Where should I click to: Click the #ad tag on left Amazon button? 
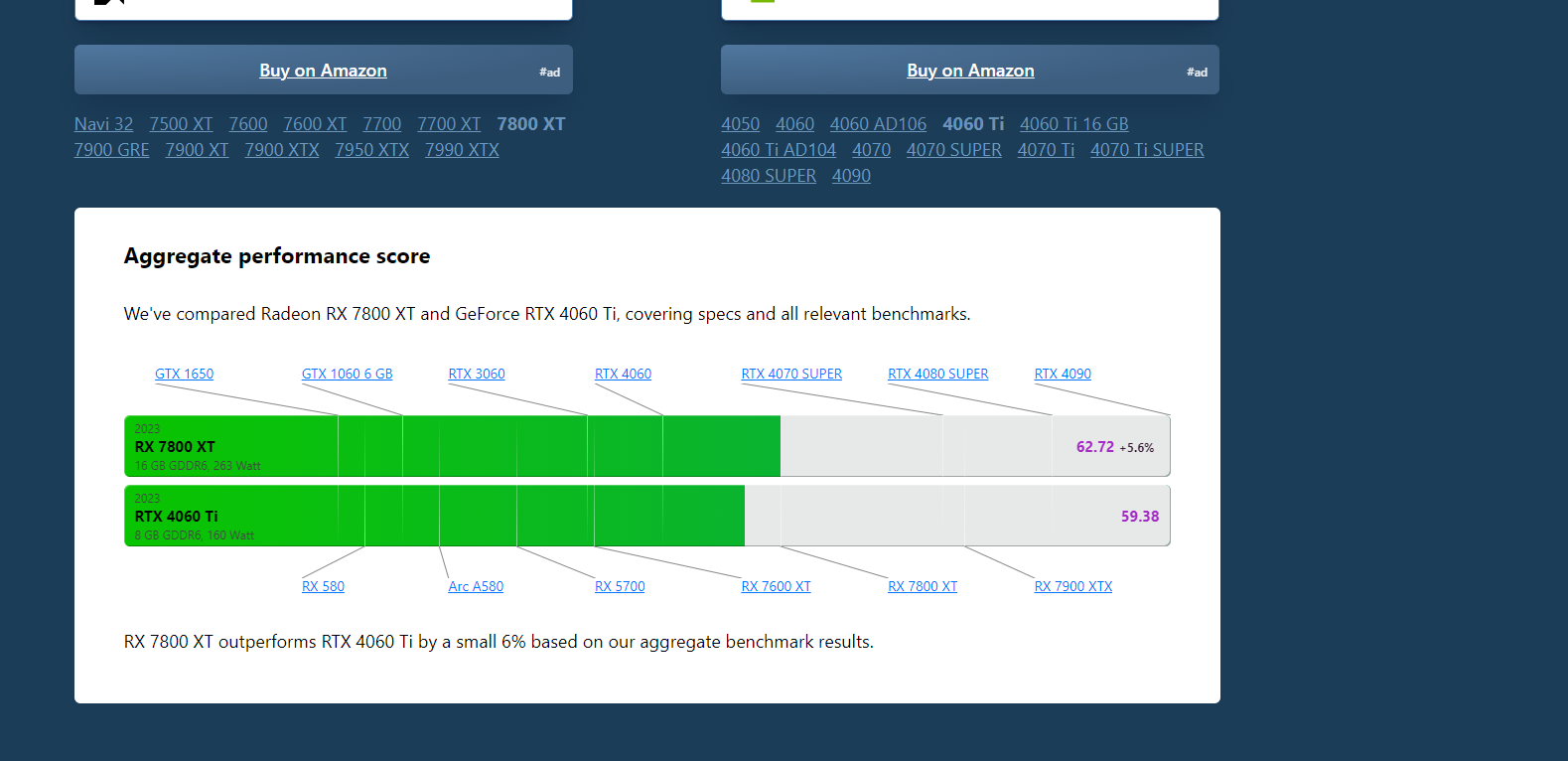click(x=550, y=72)
